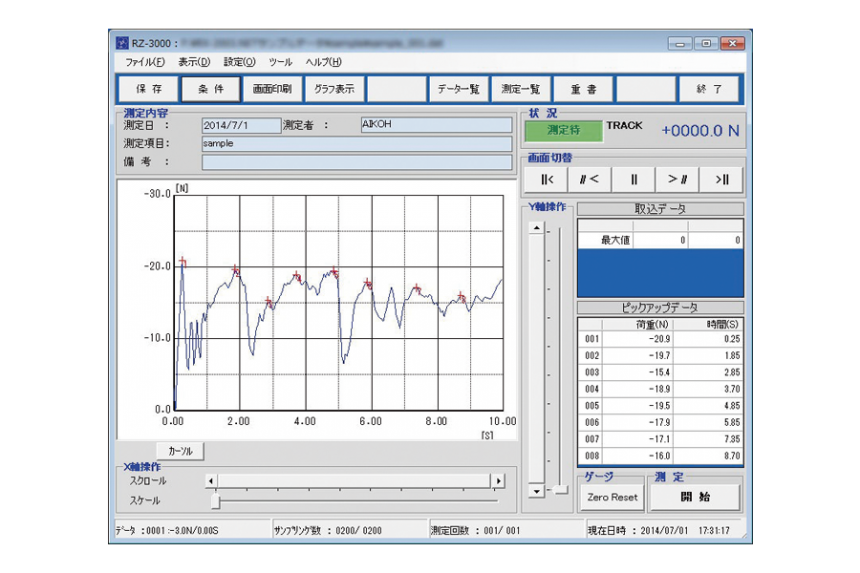Viewport: 860px width, 573px height.
Task: Click the 最大値 row in 取込データ
Action: [x=660, y=240]
